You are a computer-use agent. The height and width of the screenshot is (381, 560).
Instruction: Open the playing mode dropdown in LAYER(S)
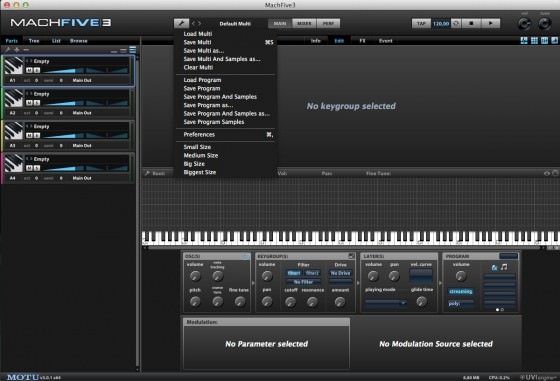tap(386, 303)
